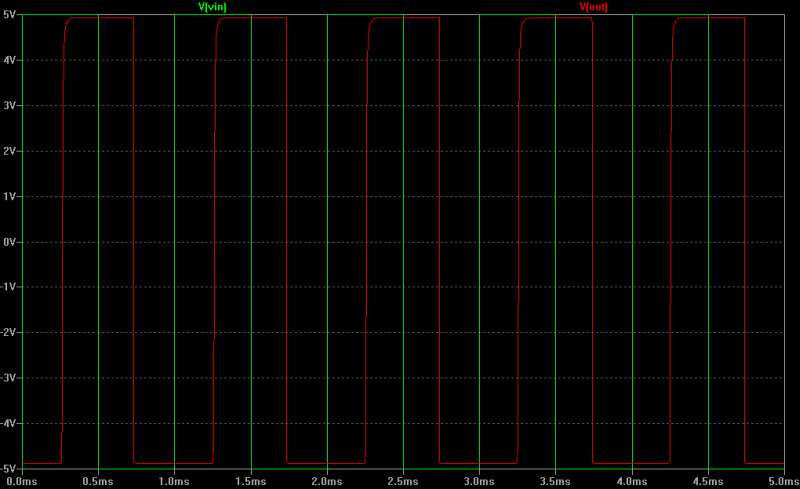Click the 4.0ms time axis label
The image size is (800, 489).
pyautogui.click(x=632, y=481)
